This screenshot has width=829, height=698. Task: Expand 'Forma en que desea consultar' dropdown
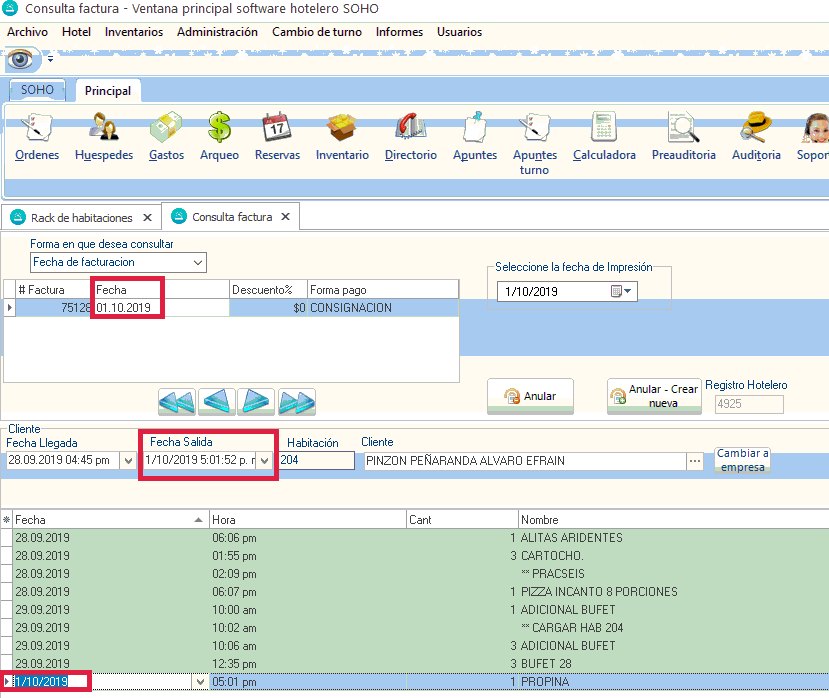click(x=198, y=263)
